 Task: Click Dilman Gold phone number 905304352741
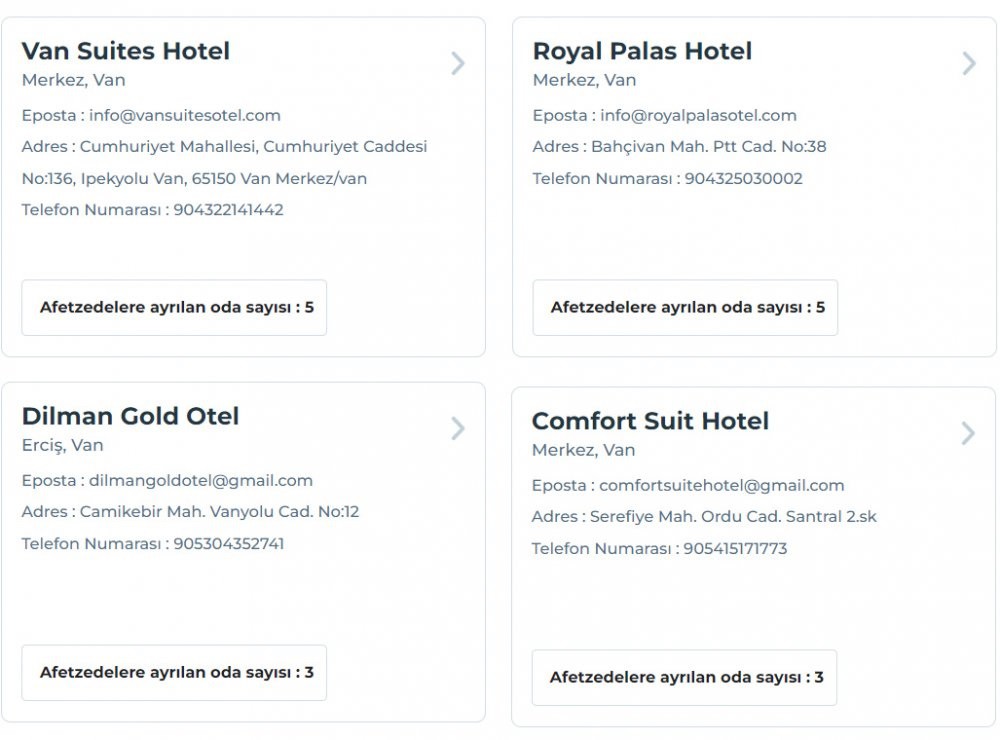(x=229, y=544)
